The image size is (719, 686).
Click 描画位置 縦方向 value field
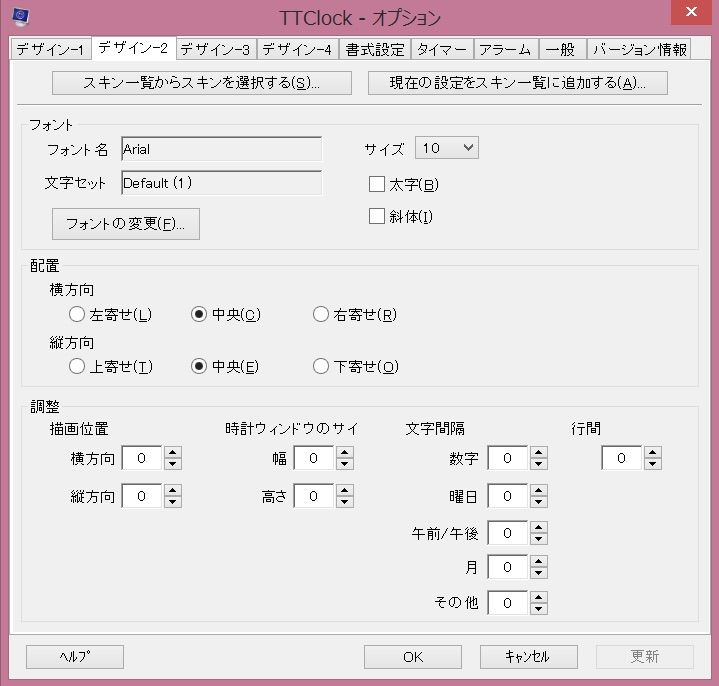tap(142, 496)
